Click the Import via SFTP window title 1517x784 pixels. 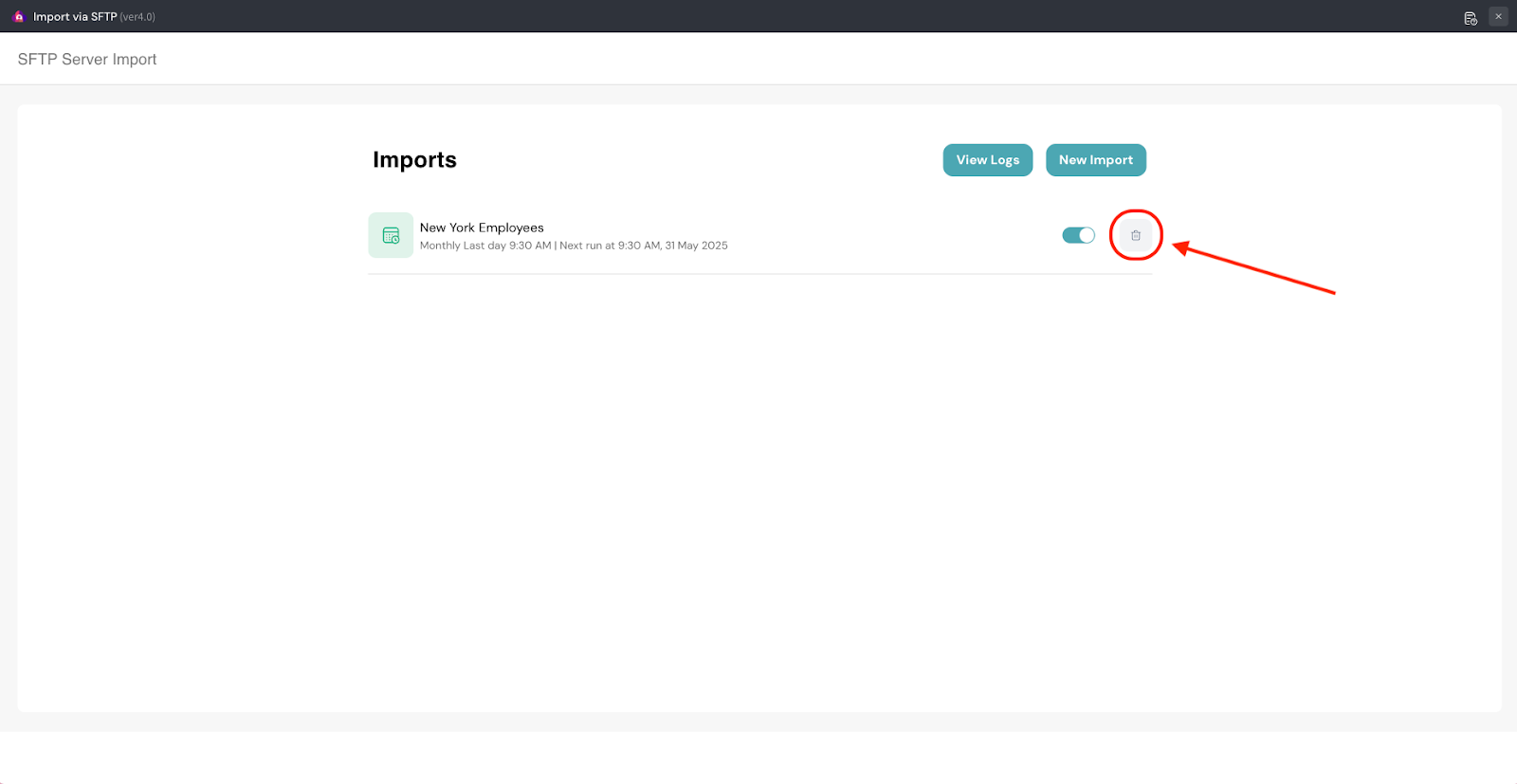click(x=75, y=17)
